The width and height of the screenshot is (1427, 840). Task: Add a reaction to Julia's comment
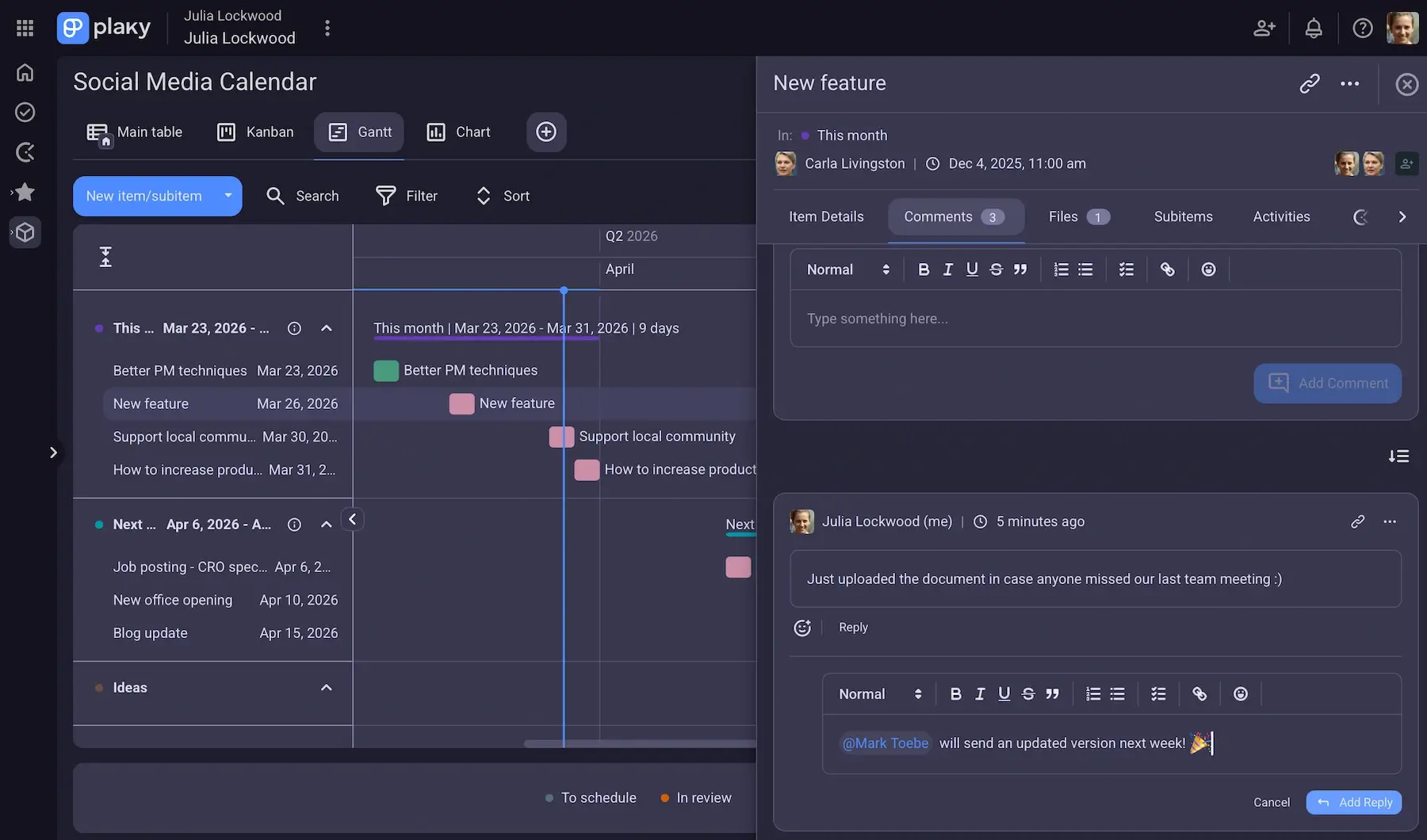tap(801, 627)
